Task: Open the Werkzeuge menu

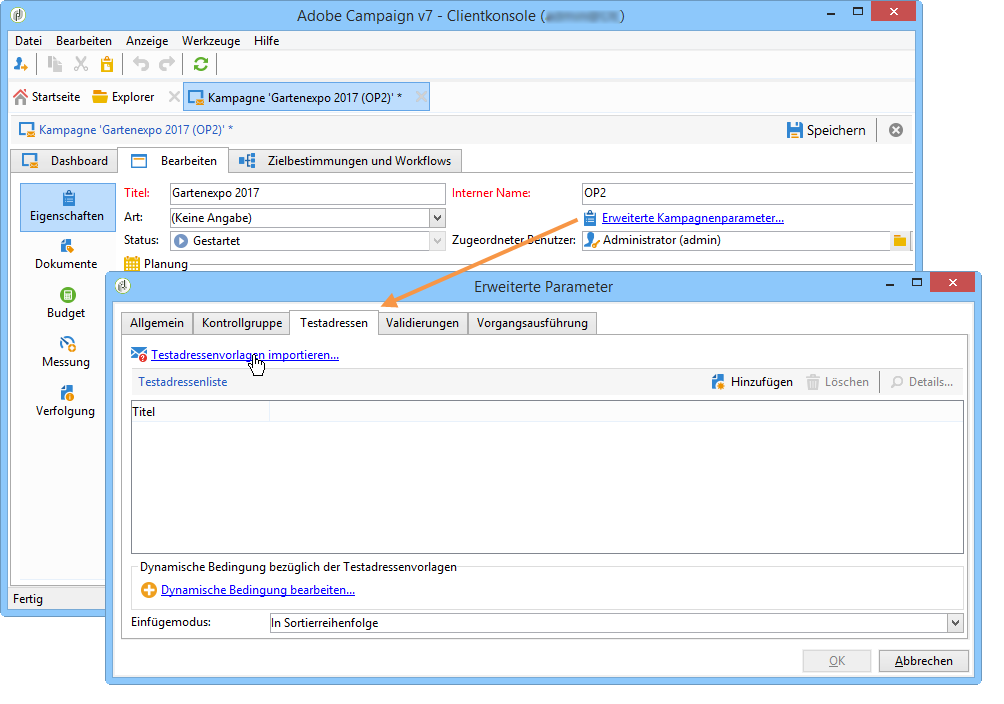Action: pyautogui.click(x=211, y=41)
